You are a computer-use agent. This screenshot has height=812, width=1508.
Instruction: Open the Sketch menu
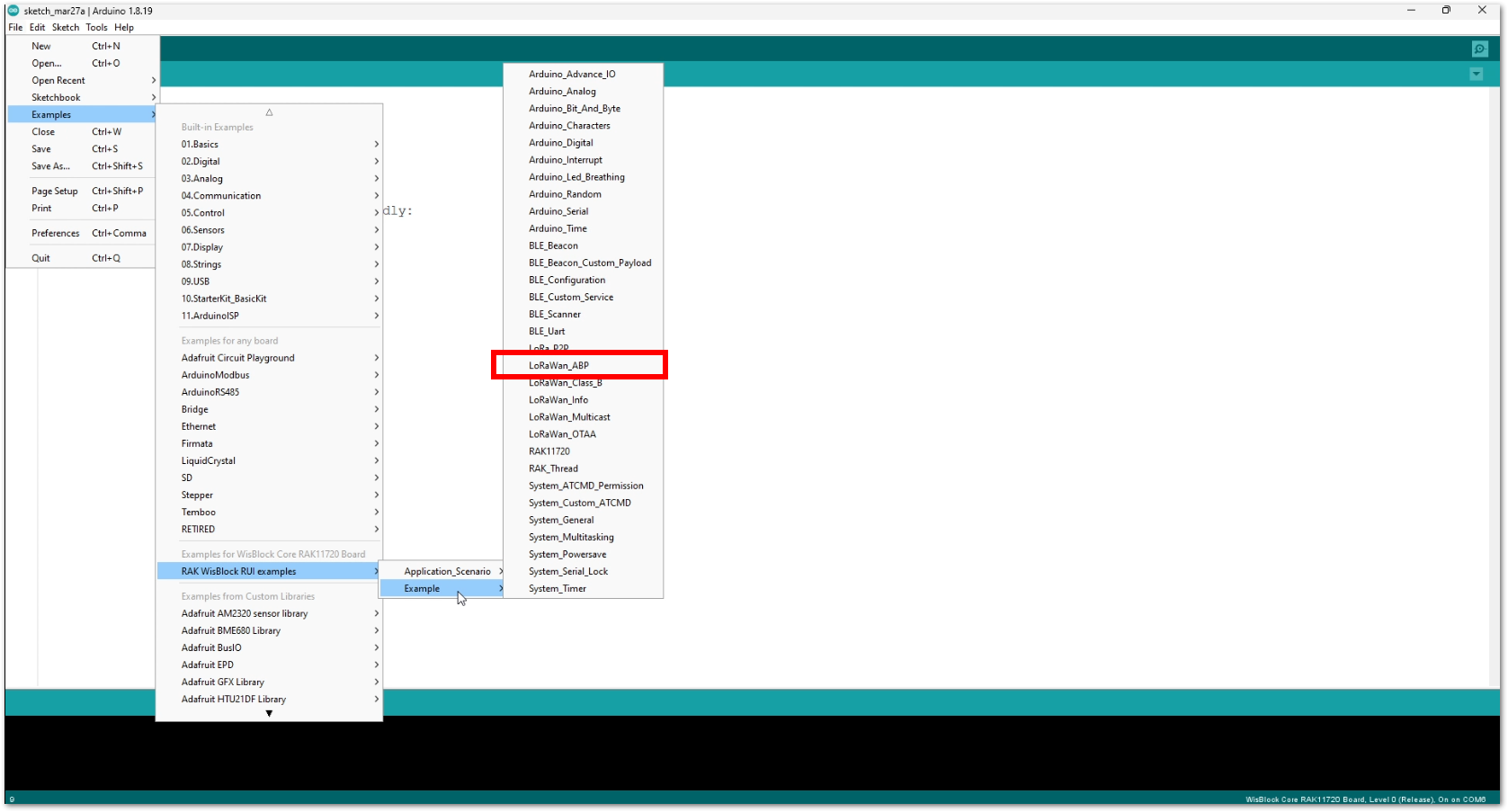pos(66,27)
